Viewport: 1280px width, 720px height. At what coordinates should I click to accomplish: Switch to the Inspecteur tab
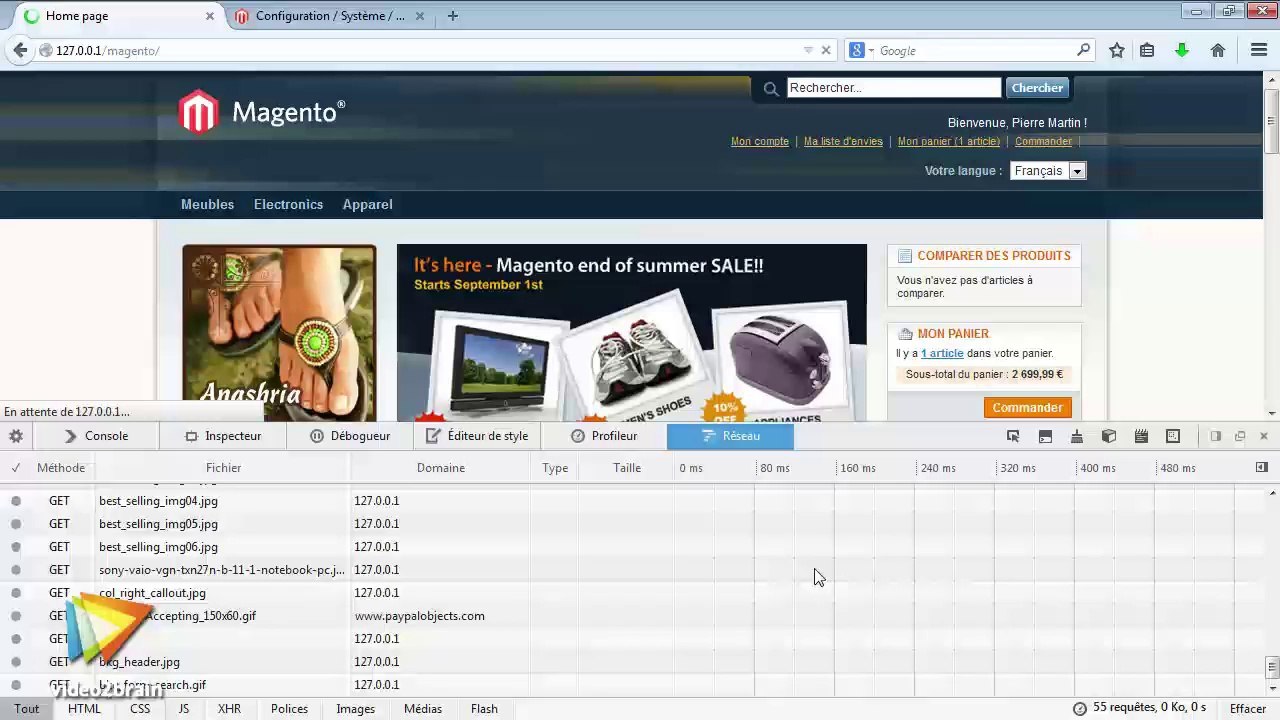click(223, 436)
